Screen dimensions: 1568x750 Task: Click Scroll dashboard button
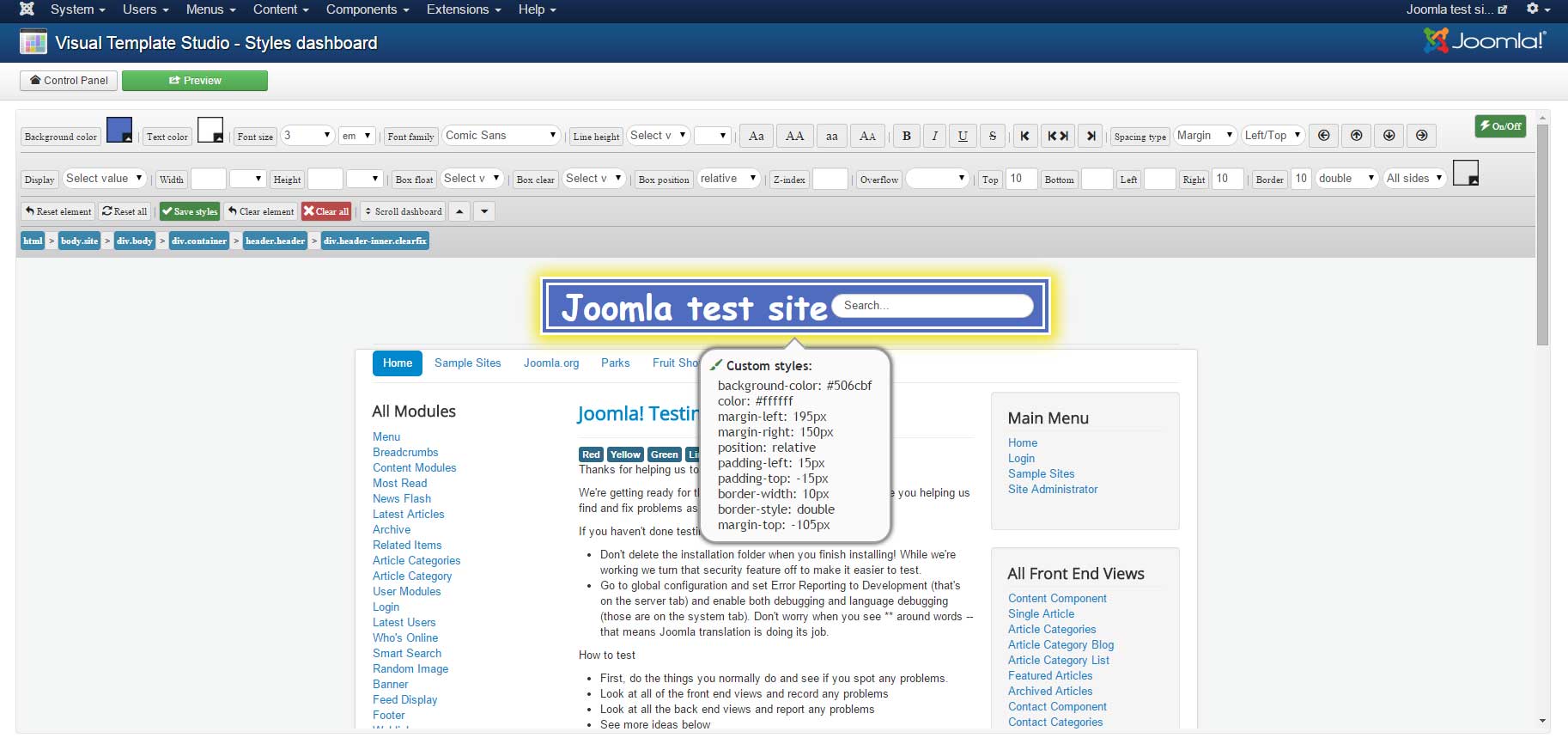point(403,211)
